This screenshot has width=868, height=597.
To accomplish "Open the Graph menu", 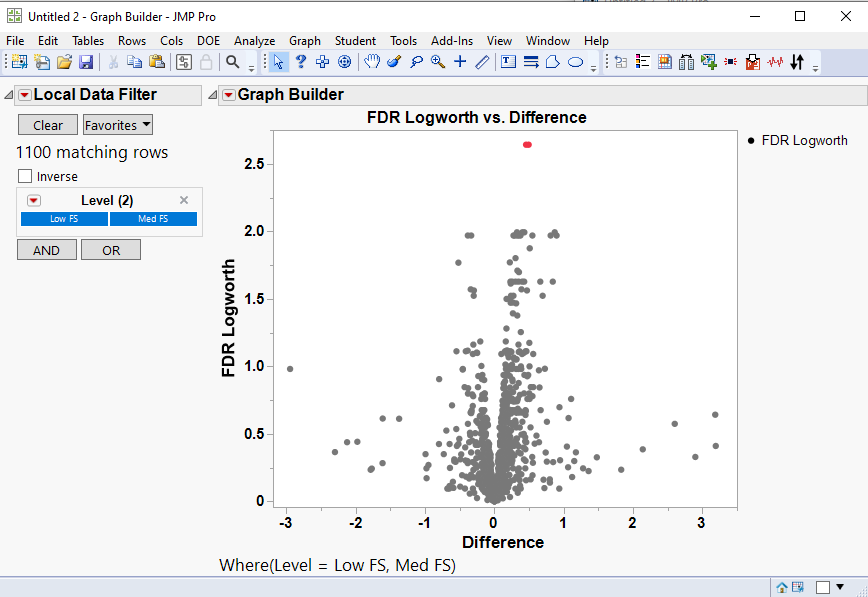I will [304, 41].
